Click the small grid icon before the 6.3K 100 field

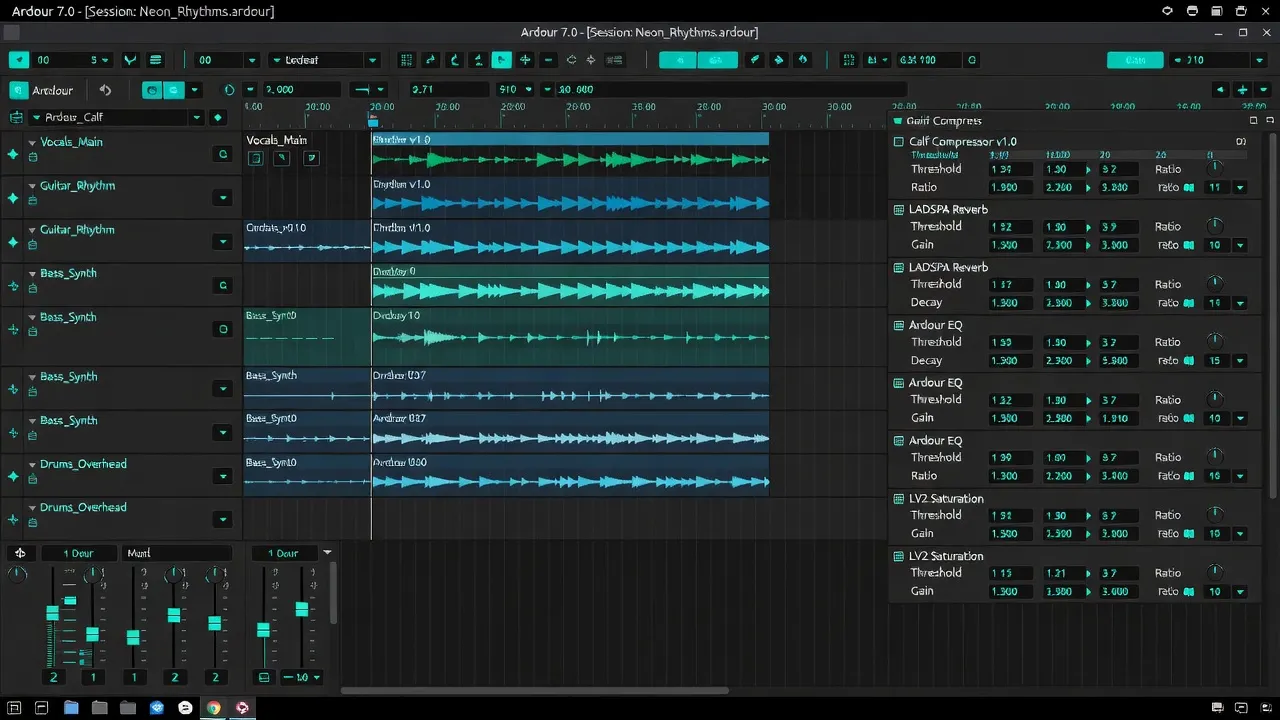tap(848, 60)
